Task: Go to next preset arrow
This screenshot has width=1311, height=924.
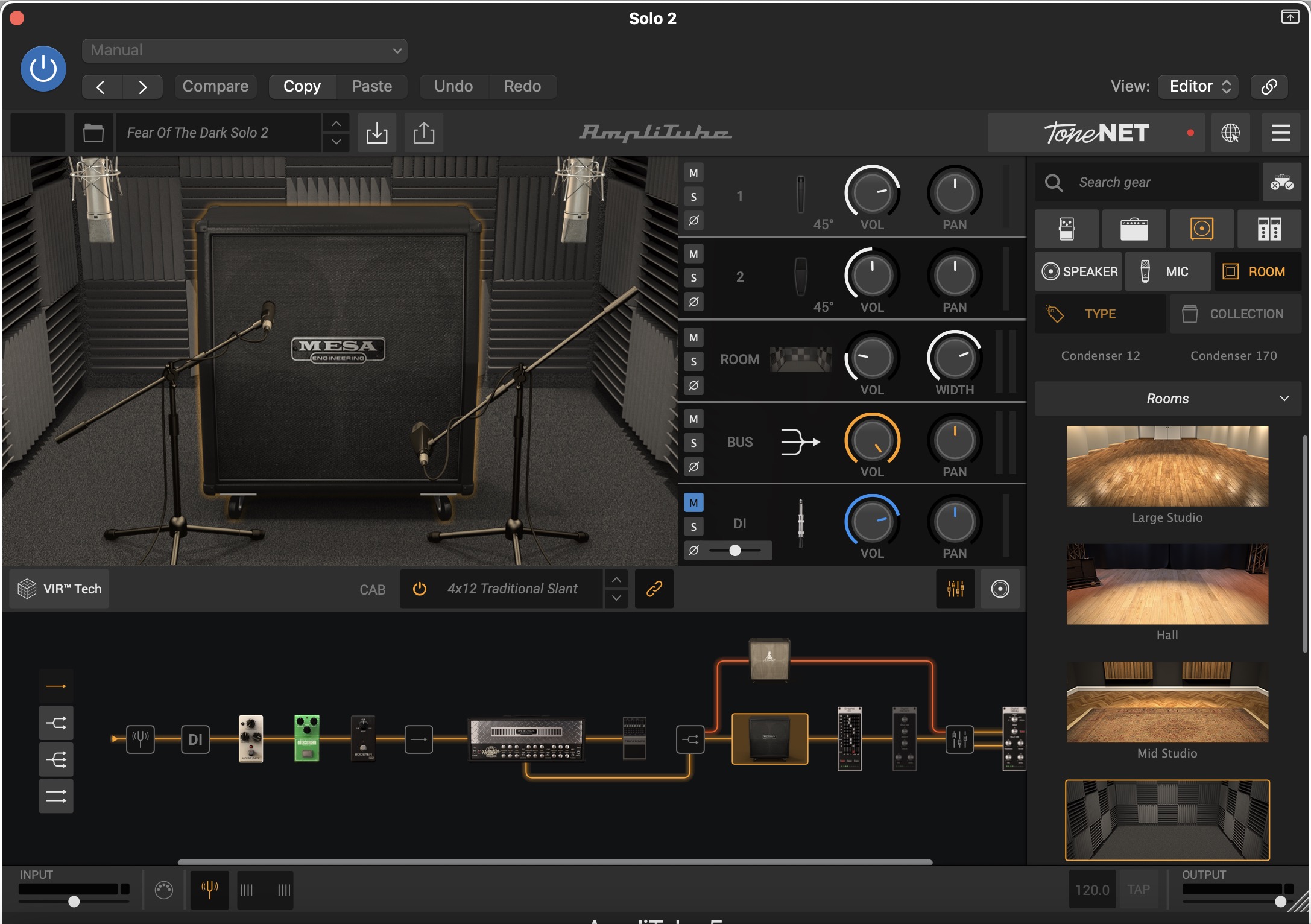Action: (x=142, y=87)
